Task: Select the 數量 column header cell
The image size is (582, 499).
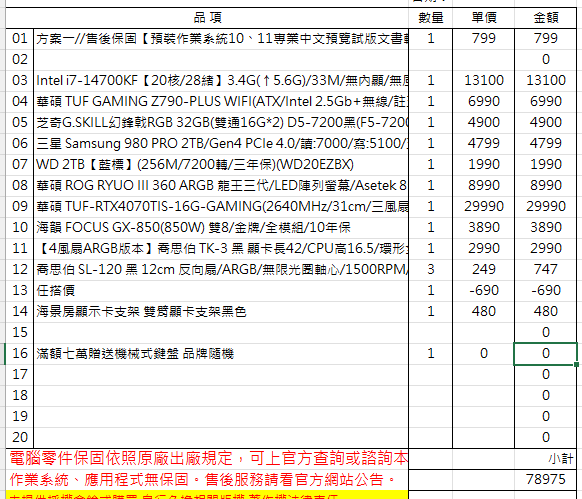Action: coord(431,17)
